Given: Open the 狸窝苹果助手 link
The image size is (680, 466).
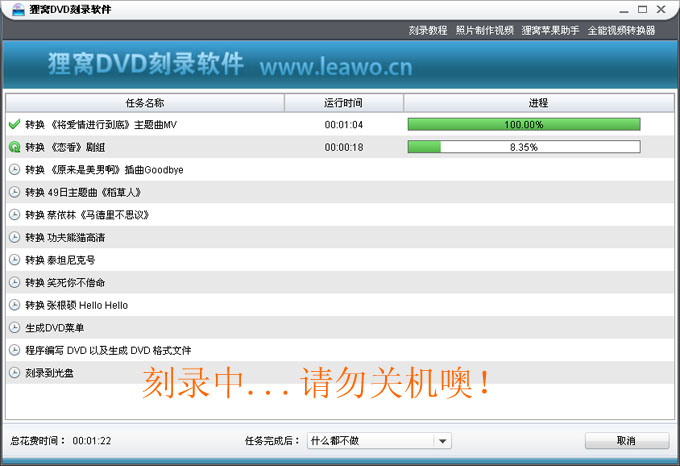Looking at the screenshot, I should [x=550, y=30].
